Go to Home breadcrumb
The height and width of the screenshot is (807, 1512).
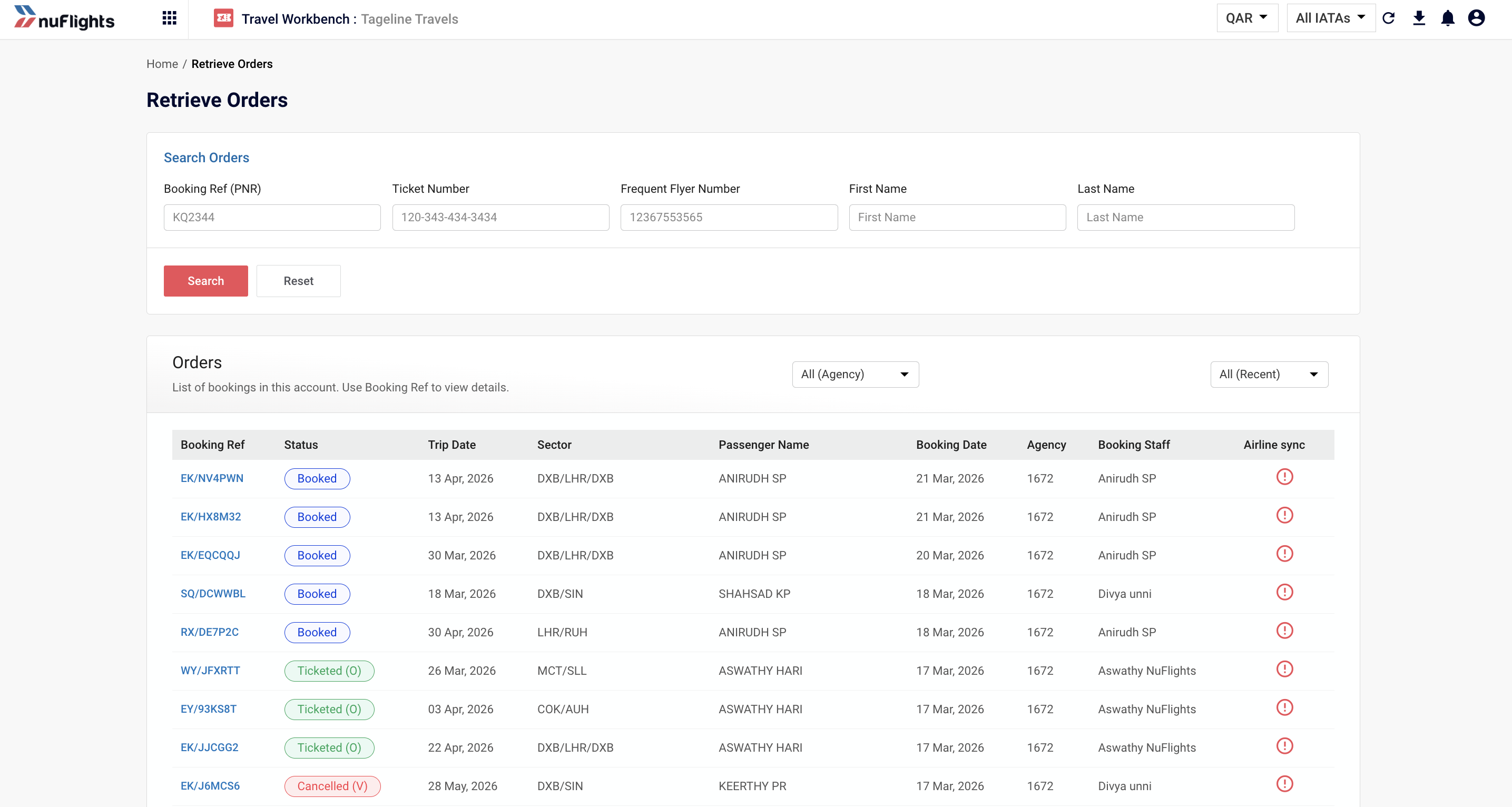click(162, 64)
